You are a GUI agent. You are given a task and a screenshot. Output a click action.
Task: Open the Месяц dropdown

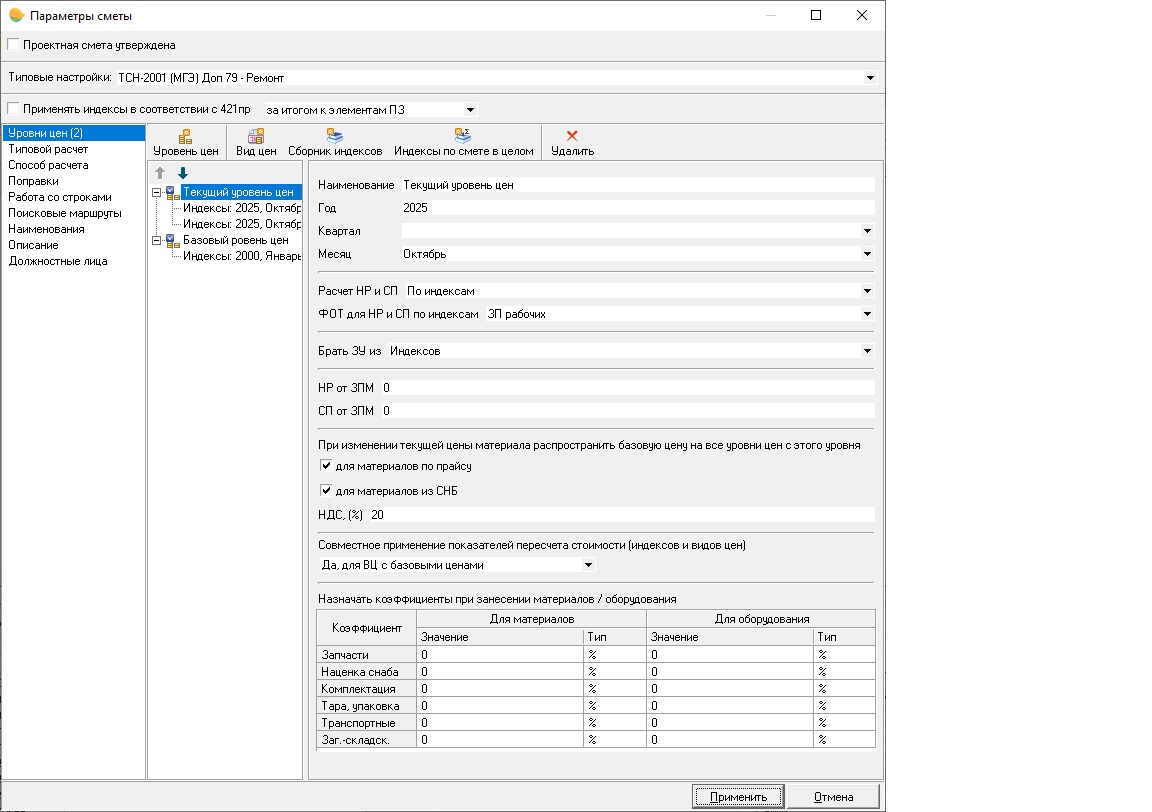tap(867, 255)
